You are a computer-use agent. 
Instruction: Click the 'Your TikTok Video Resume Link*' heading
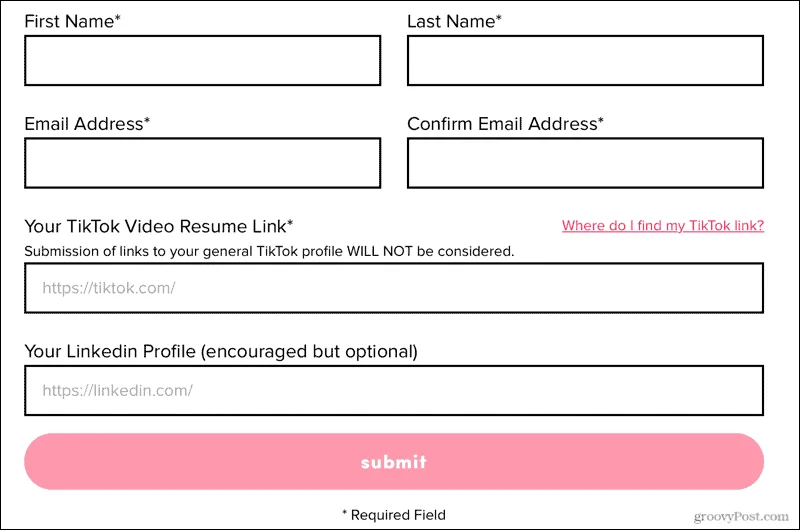pyautogui.click(x=159, y=226)
